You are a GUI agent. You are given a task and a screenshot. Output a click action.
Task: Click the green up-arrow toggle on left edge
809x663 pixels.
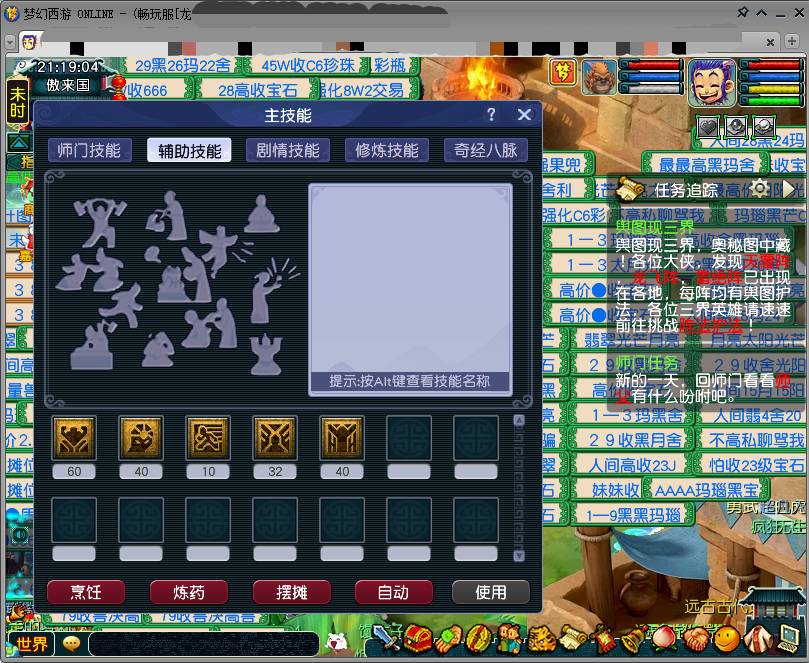[18, 142]
